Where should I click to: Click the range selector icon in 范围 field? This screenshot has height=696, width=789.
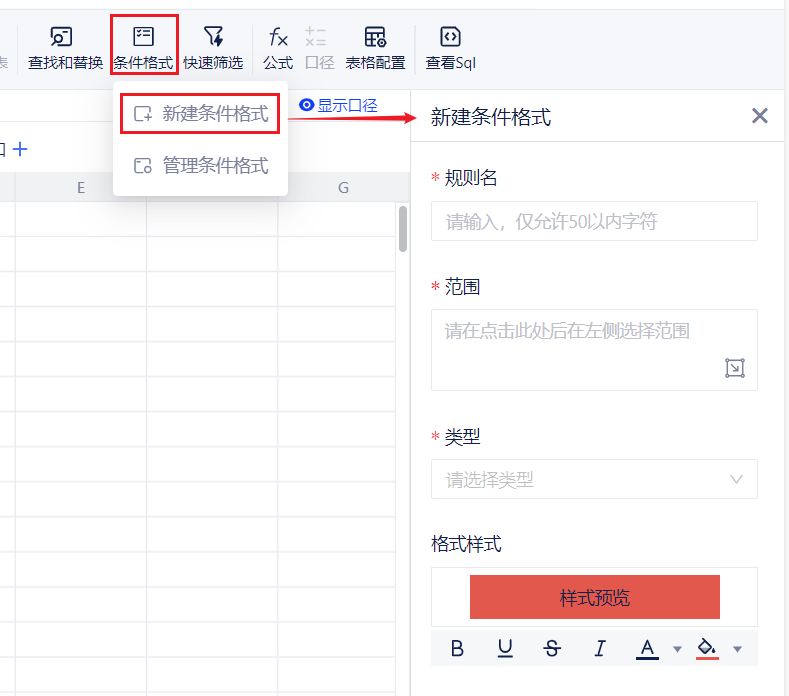click(734, 368)
